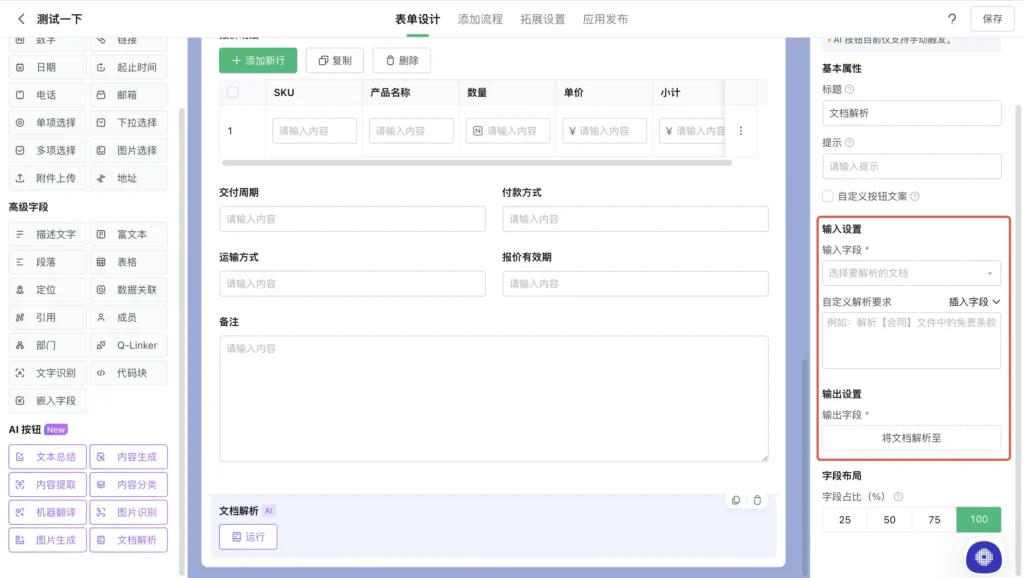Enable the 自定义按钮文案 checkbox

point(828,197)
